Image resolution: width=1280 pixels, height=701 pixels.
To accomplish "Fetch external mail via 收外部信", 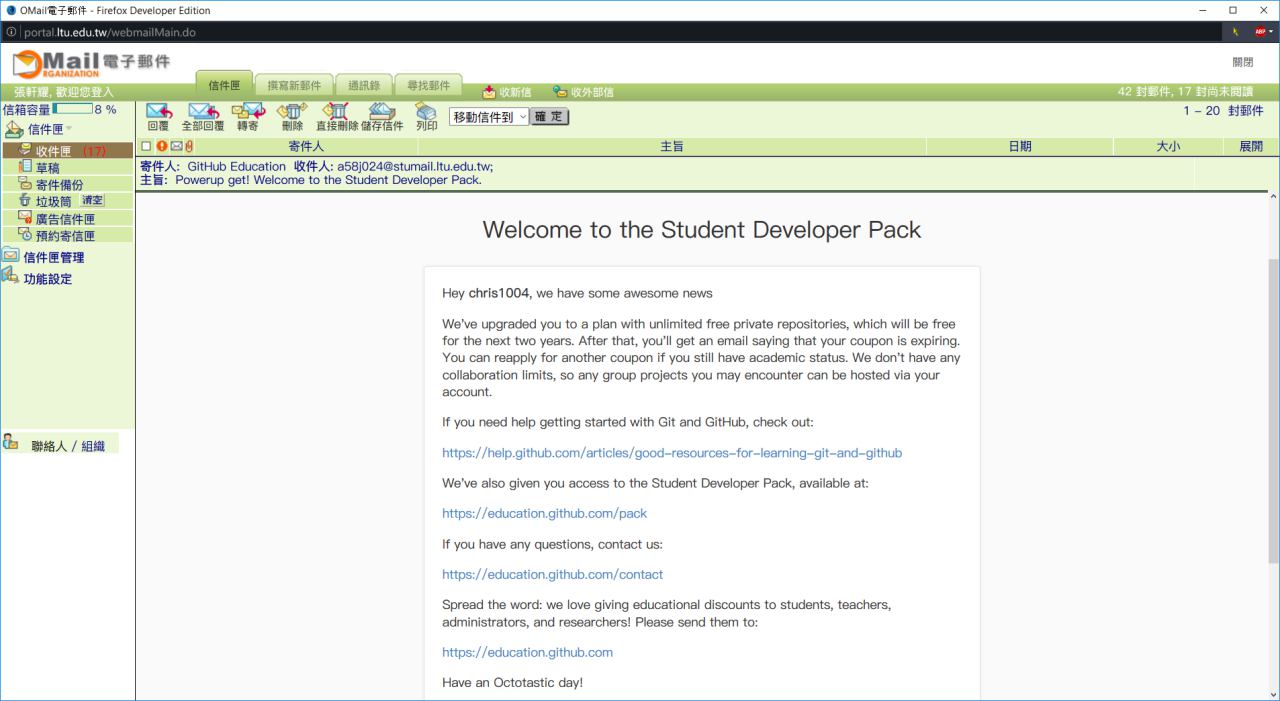I will point(583,92).
